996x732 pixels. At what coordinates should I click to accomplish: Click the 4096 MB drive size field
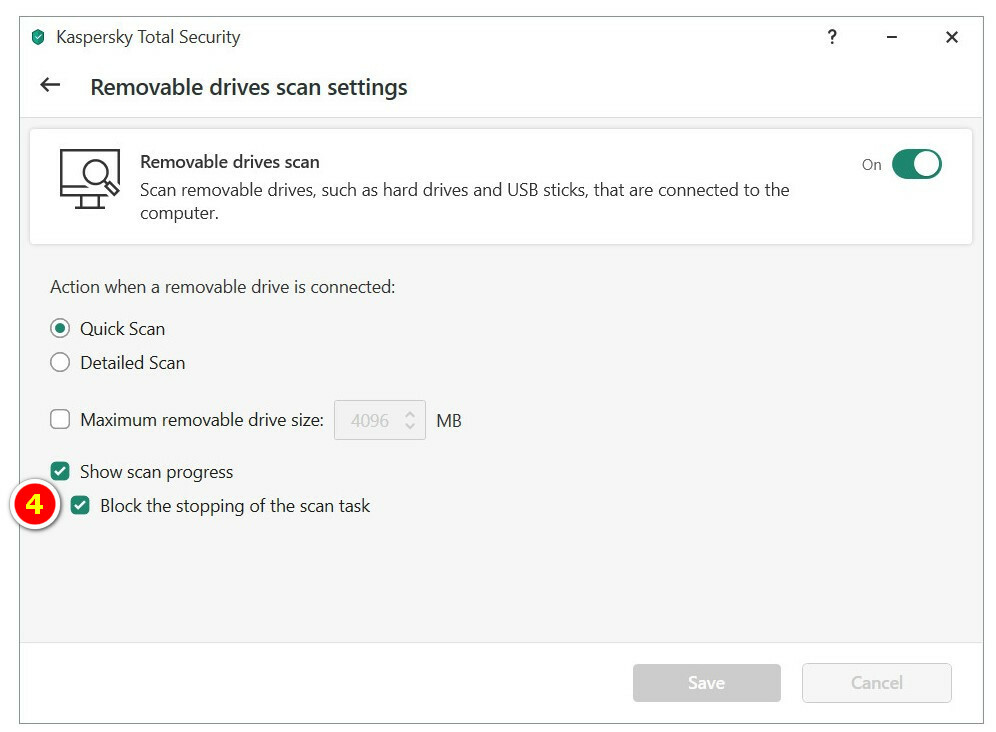point(369,421)
